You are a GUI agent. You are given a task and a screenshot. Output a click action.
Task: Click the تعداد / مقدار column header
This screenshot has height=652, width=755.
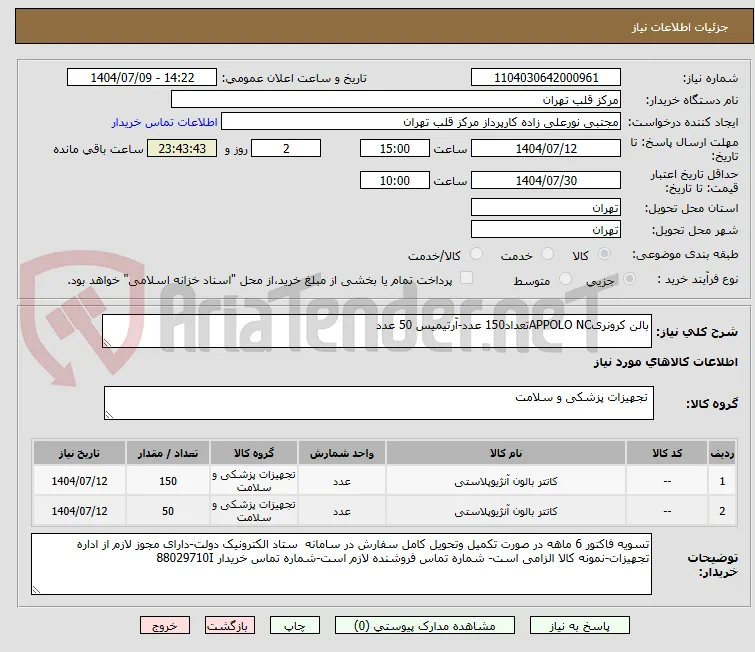click(x=168, y=453)
